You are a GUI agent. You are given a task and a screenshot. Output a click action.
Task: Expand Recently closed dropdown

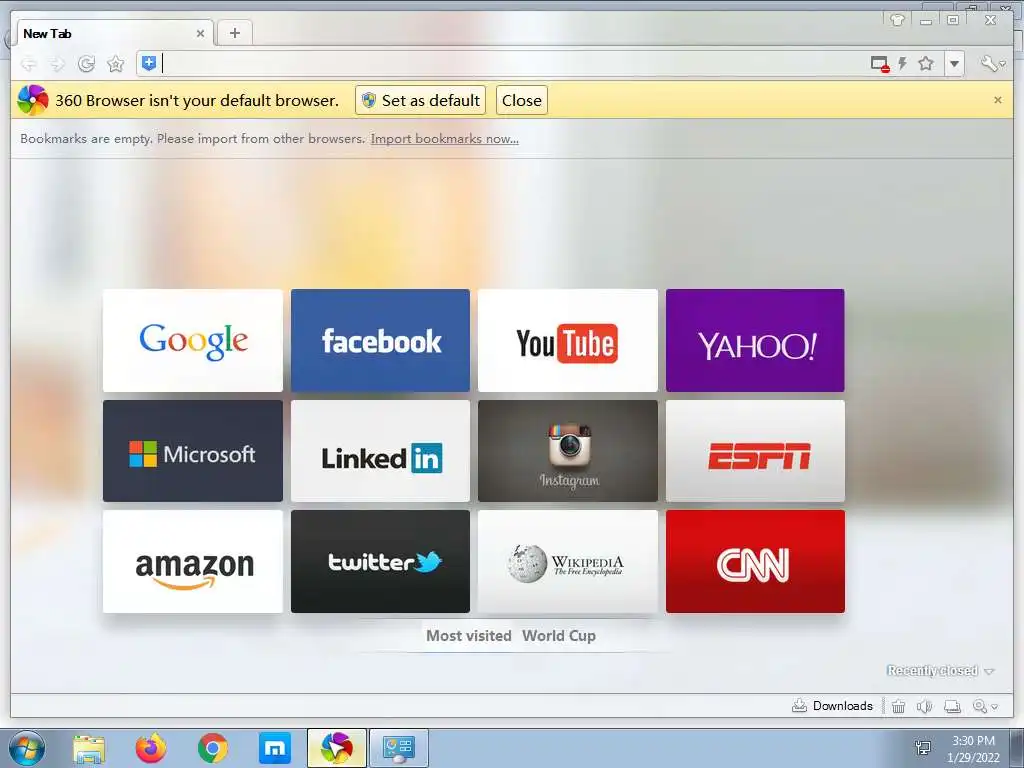tap(940, 671)
